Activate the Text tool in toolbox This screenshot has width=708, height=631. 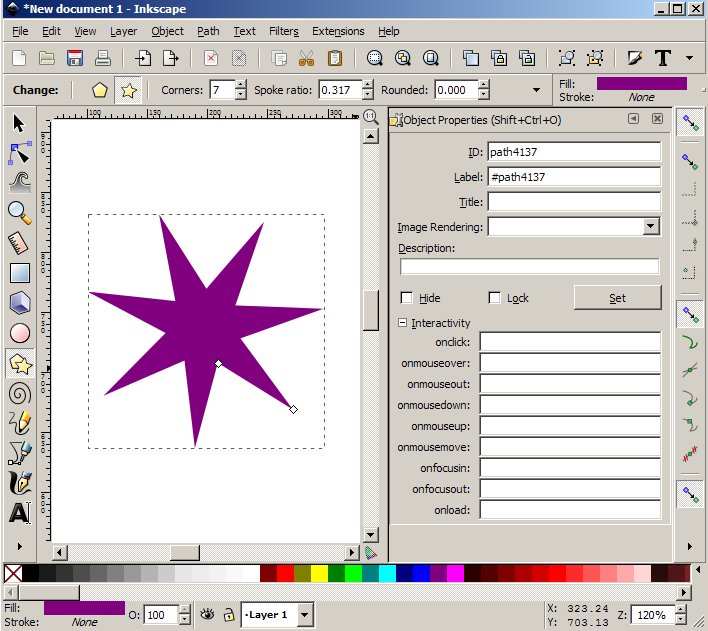19,514
